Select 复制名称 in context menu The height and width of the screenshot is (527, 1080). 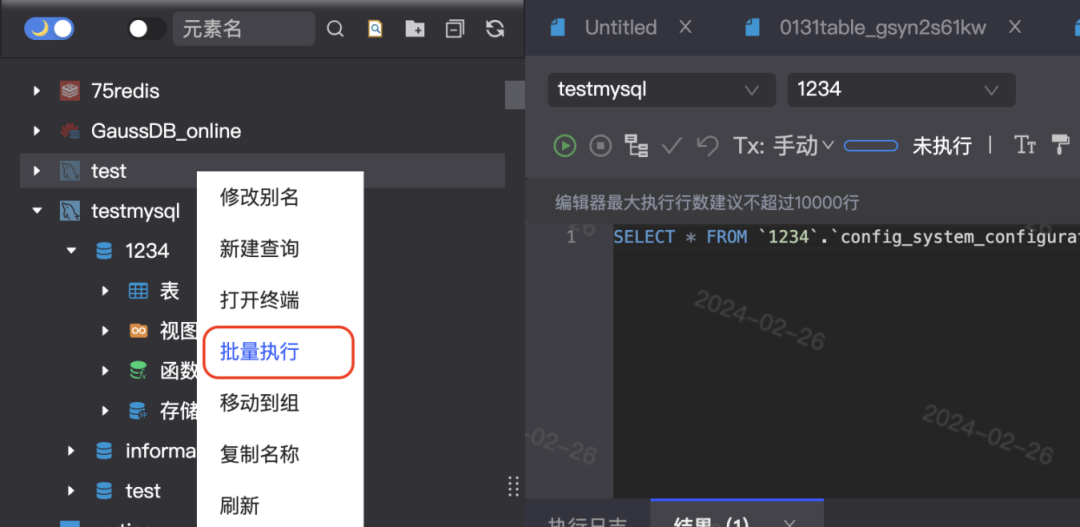pyautogui.click(x=259, y=455)
